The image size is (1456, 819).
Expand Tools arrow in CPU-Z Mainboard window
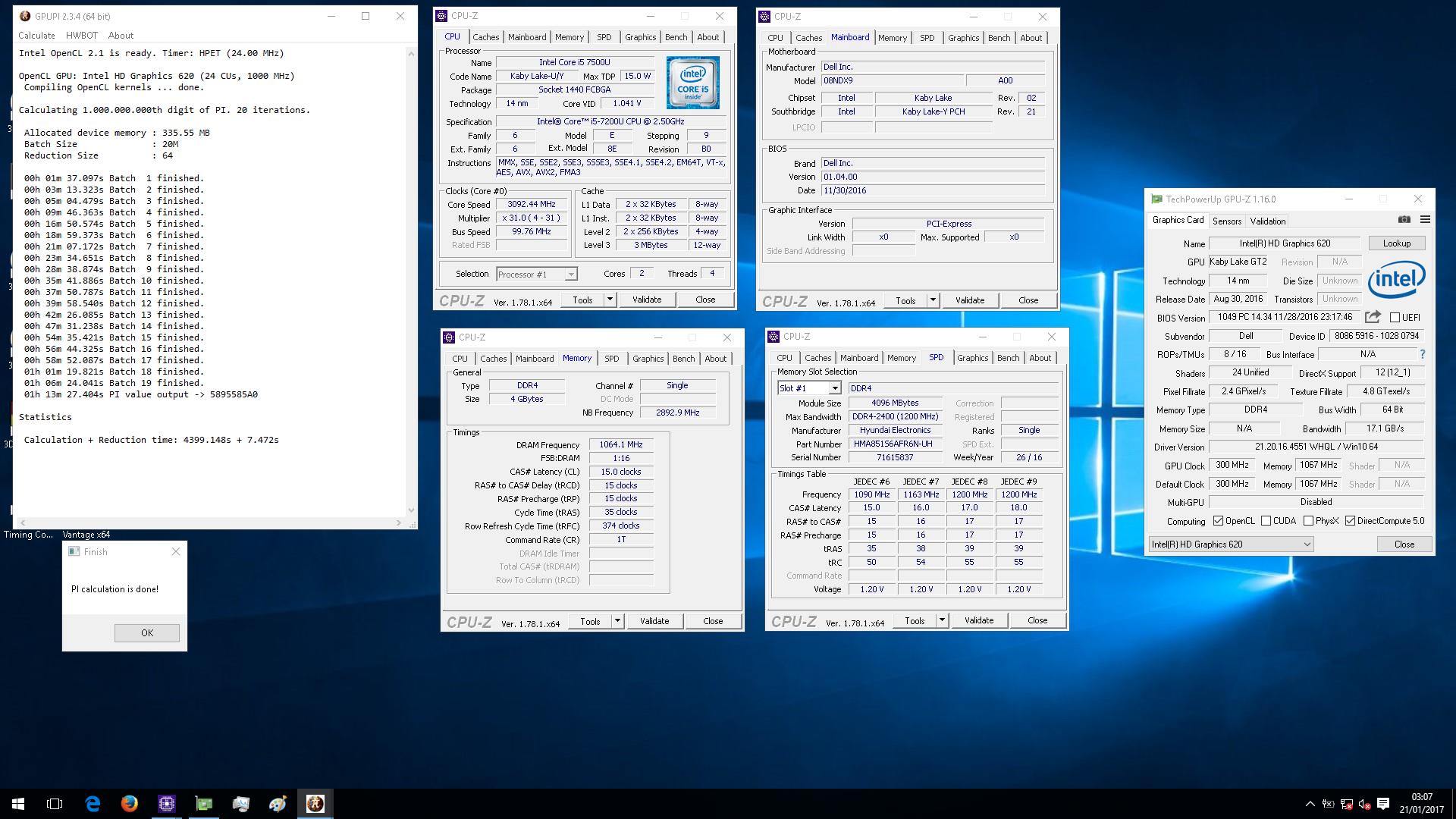(x=933, y=300)
